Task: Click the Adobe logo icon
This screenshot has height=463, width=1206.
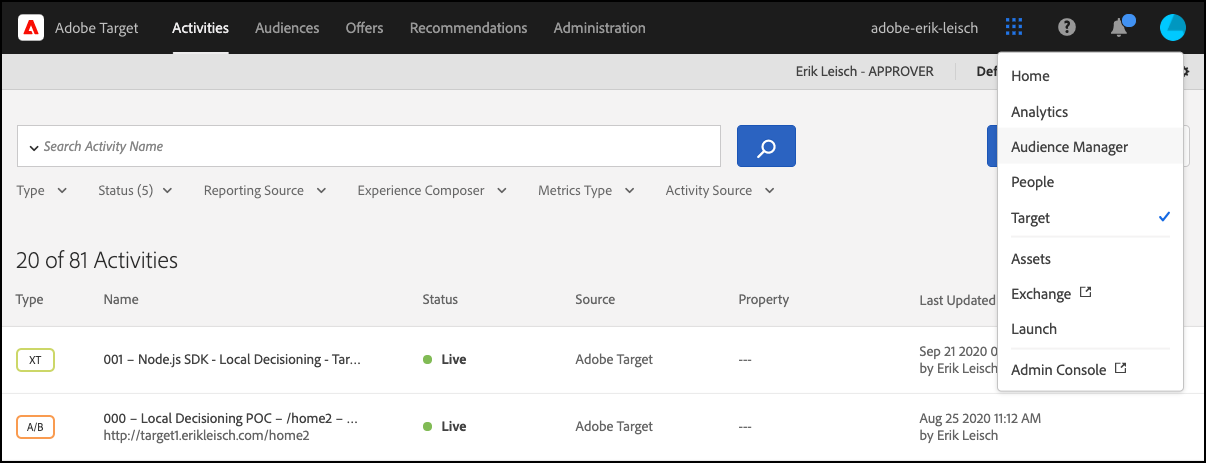Action: point(31,28)
